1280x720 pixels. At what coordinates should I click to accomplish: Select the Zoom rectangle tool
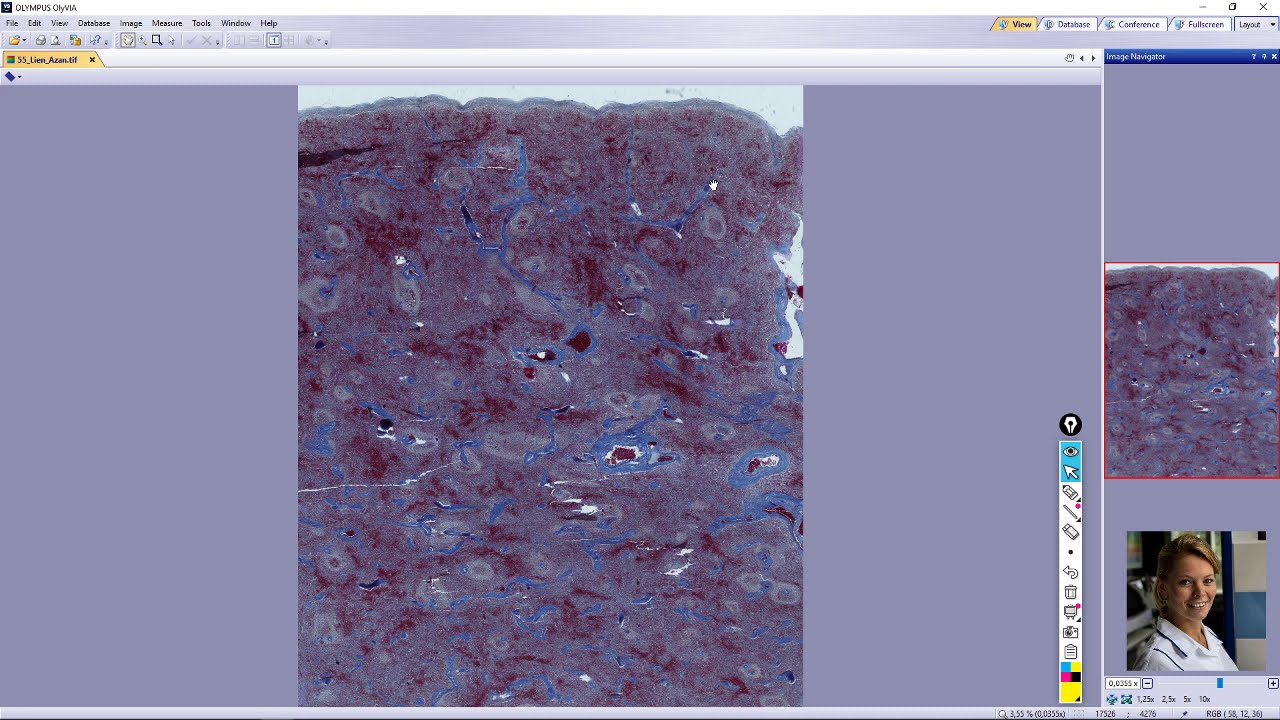pos(157,40)
